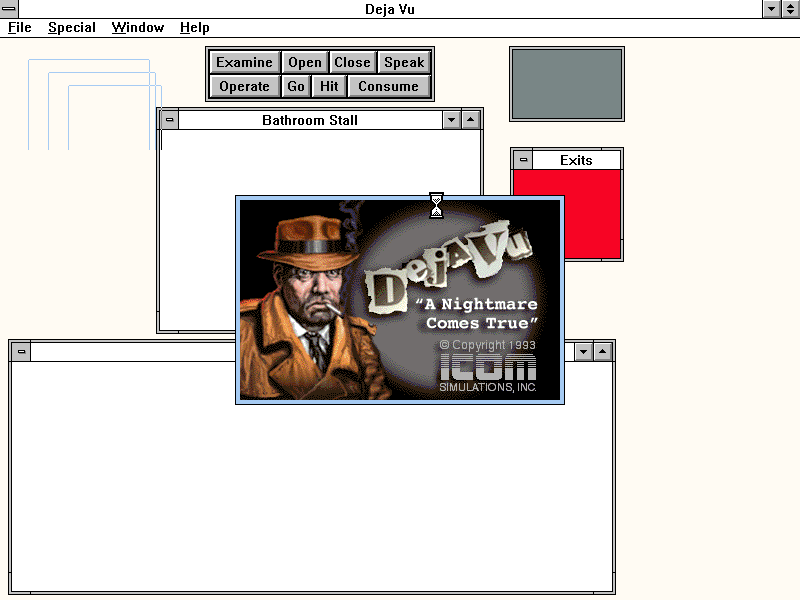The width and height of the screenshot is (800, 600).
Task: Click the gray self-portrait panel
Action: 567,84
